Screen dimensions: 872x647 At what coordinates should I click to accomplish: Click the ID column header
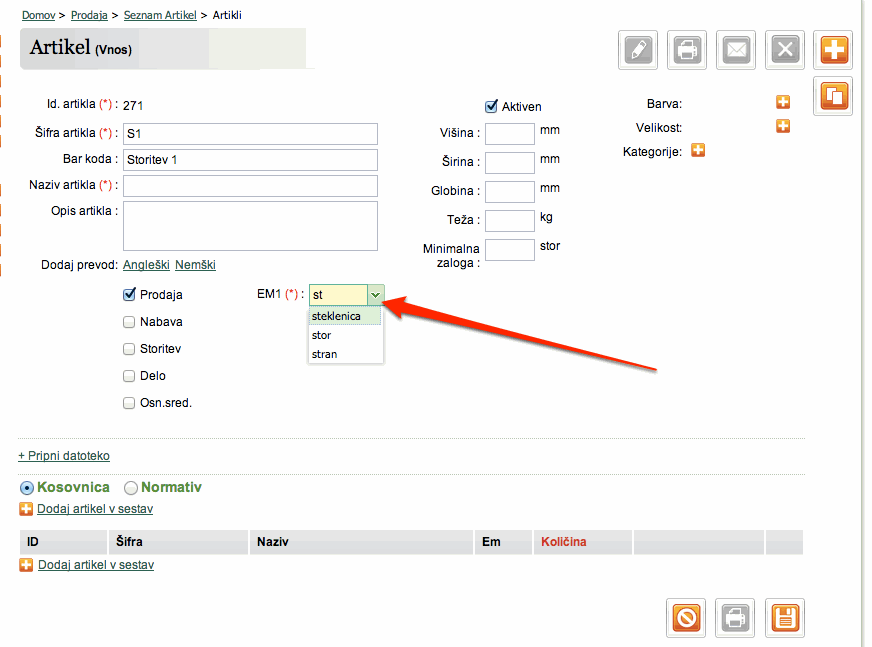[x=63, y=542]
